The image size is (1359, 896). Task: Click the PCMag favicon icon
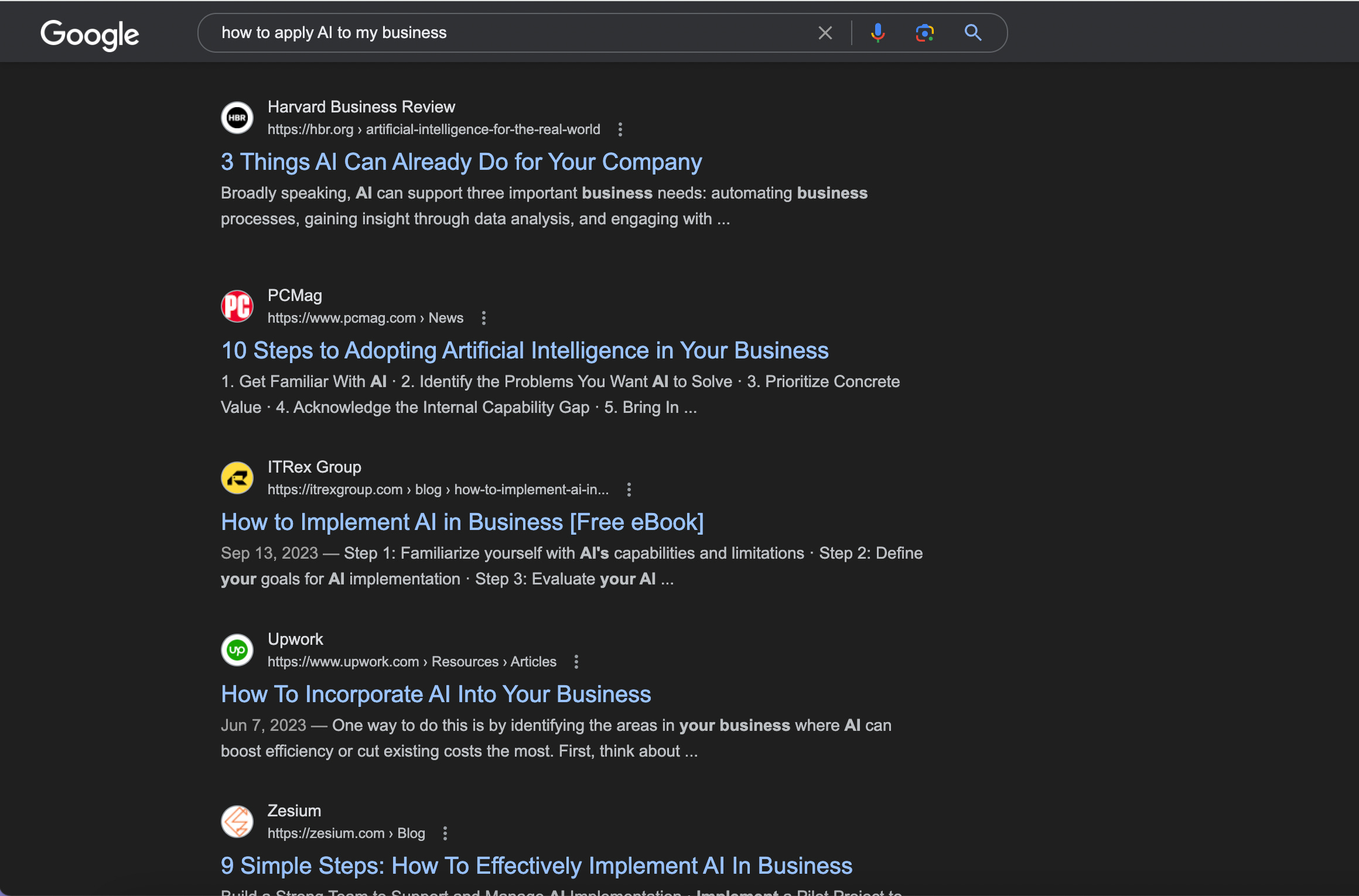pos(237,306)
